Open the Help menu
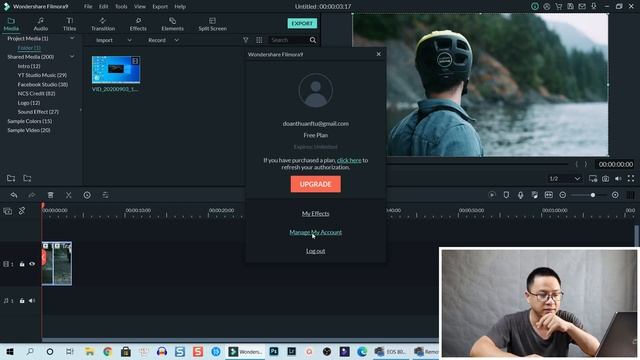Screen dimensions: 640x360 click(x=180, y=7)
